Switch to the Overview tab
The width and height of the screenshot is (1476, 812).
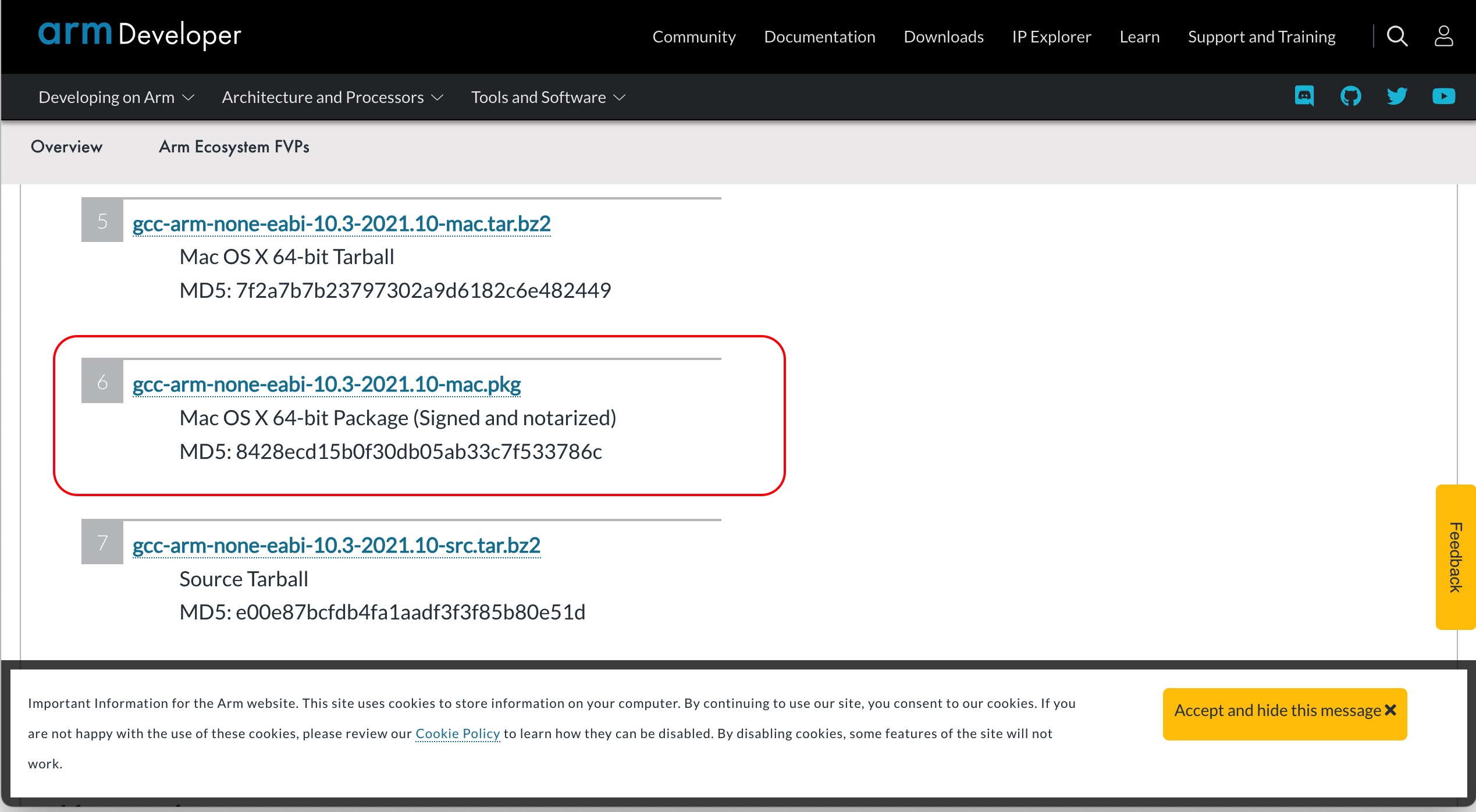[66, 147]
